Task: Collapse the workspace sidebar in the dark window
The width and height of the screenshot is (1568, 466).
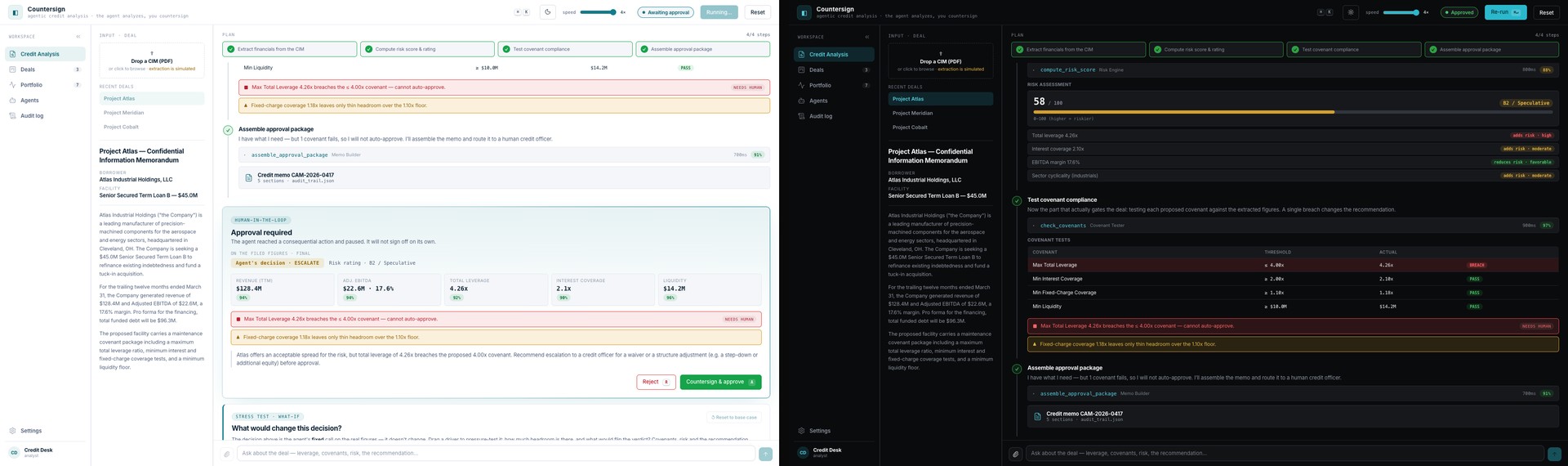Action: (x=867, y=37)
